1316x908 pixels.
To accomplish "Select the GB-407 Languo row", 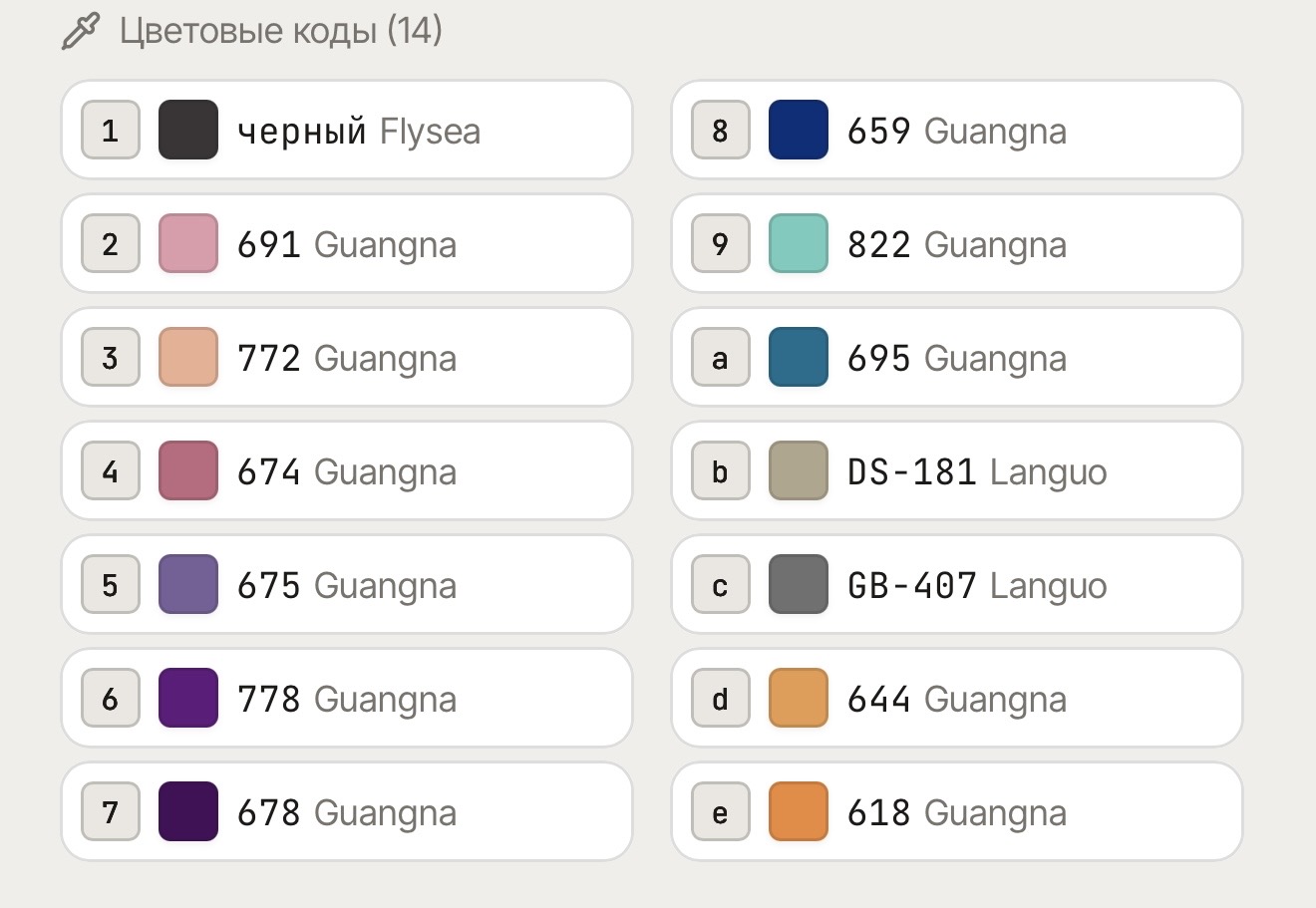I will (x=957, y=584).
